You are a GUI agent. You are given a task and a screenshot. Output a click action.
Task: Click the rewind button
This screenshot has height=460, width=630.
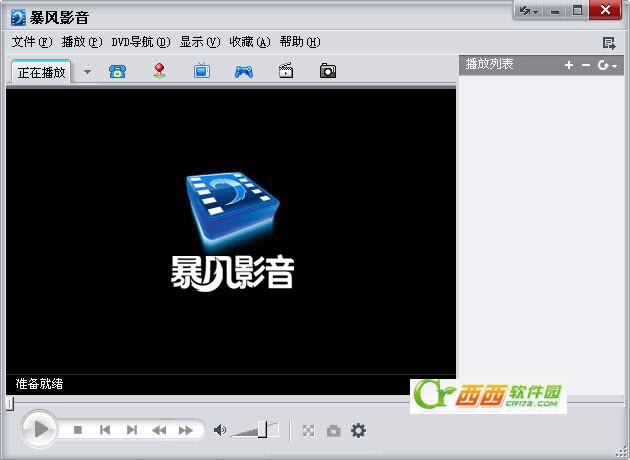pyautogui.click(x=159, y=431)
